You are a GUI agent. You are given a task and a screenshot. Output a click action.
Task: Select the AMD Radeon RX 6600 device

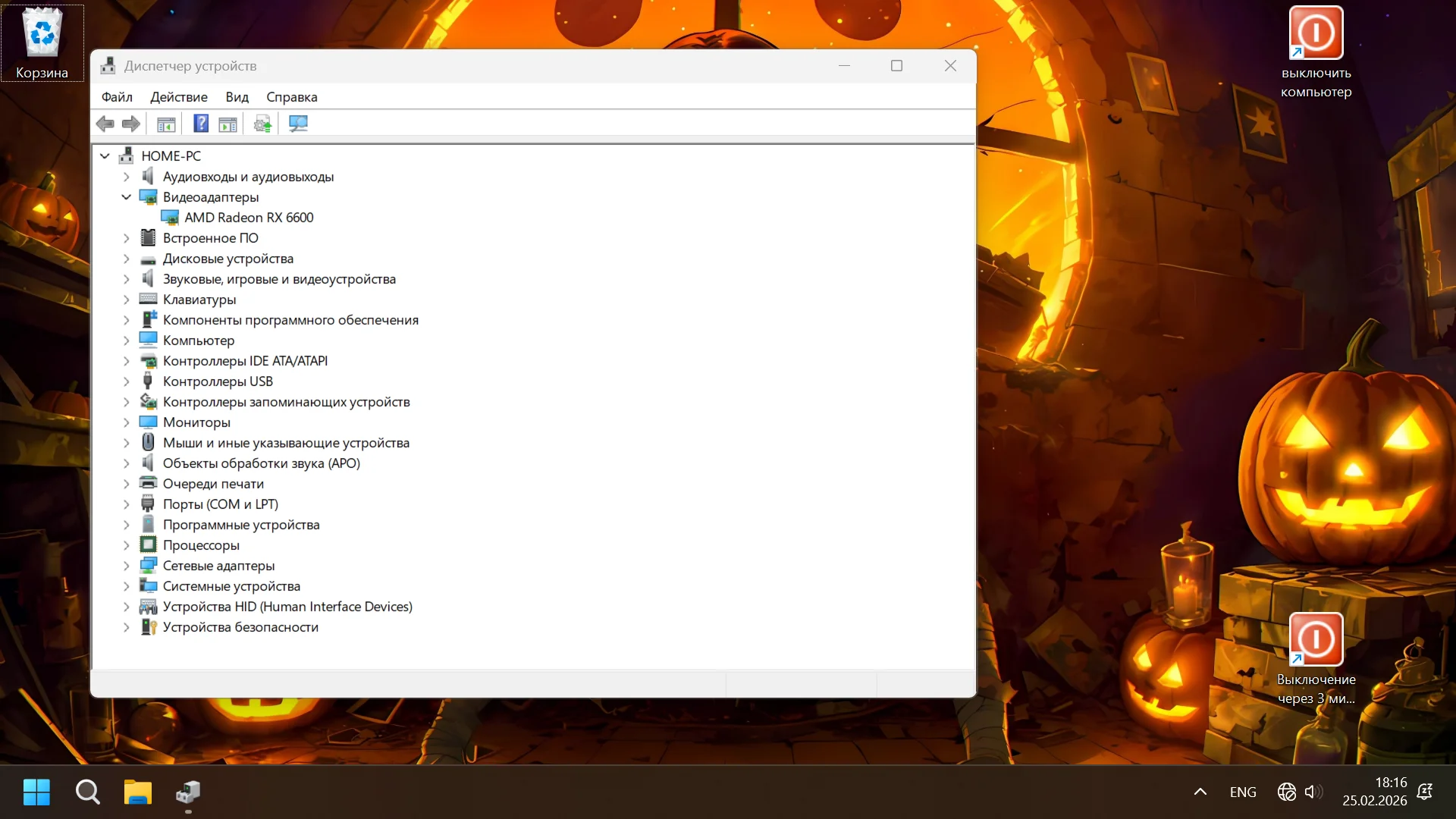[249, 218]
